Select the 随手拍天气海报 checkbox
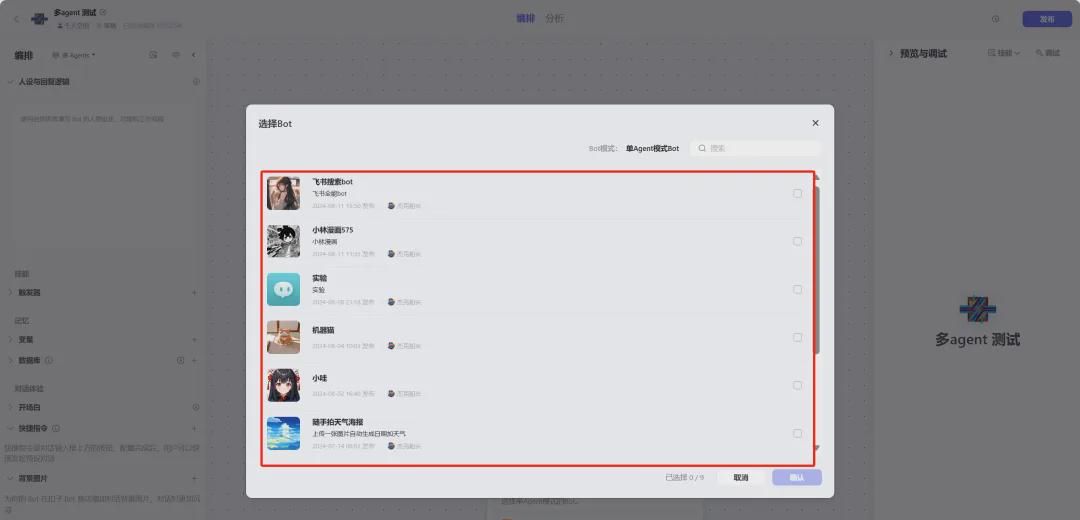 click(x=797, y=433)
